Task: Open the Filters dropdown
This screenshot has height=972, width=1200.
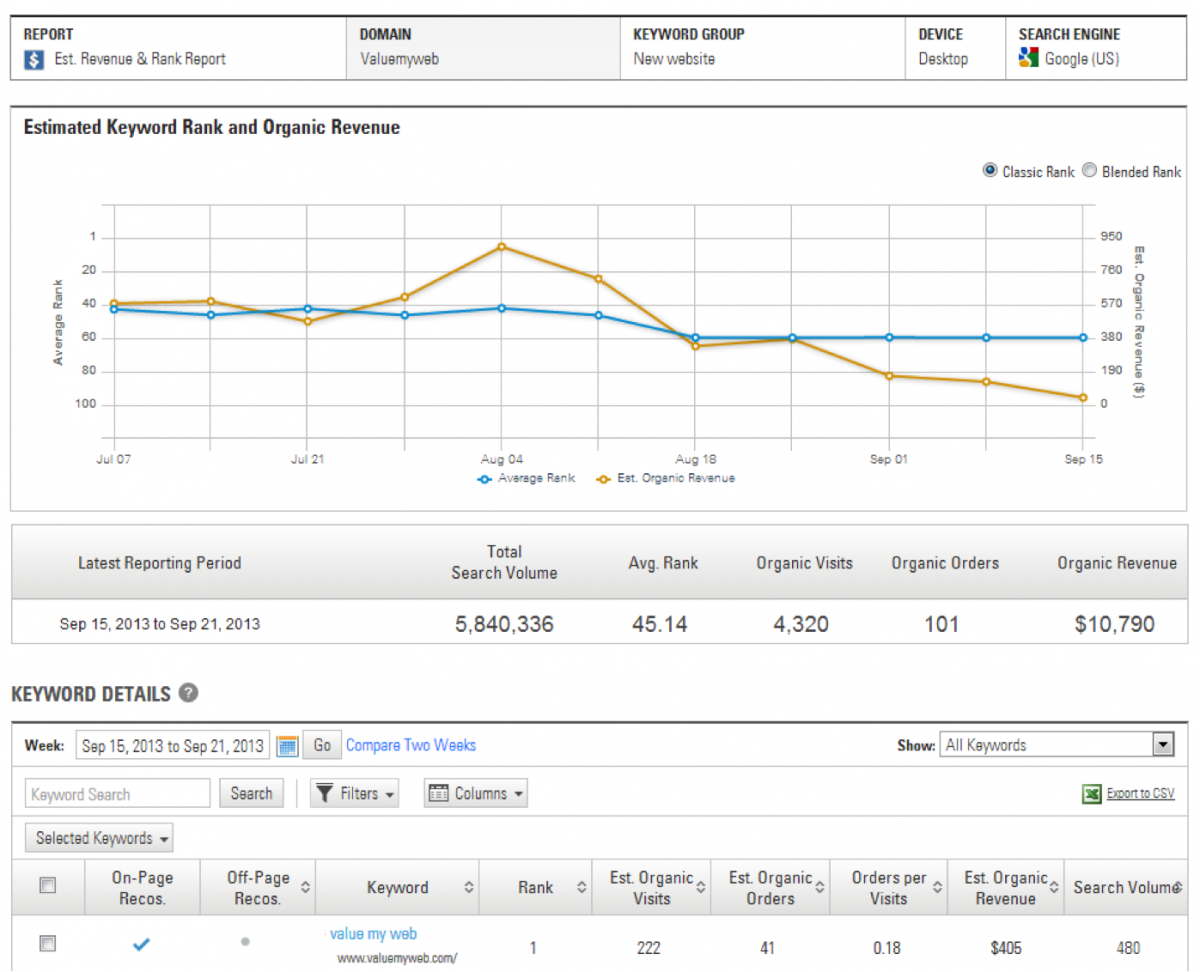Action: coord(354,794)
